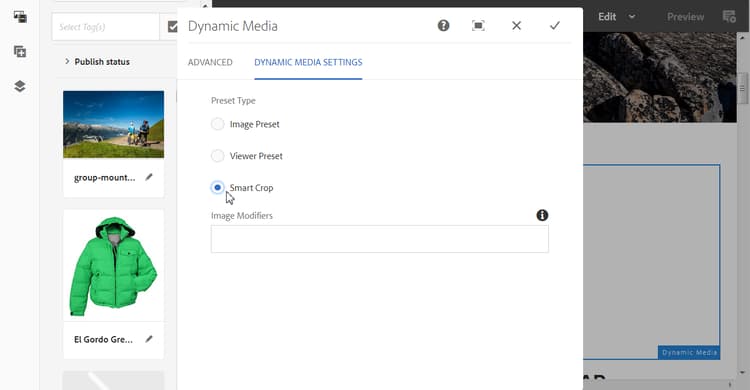
Task: Click the 'group-mount...' asset name
Action: tap(104, 178)
